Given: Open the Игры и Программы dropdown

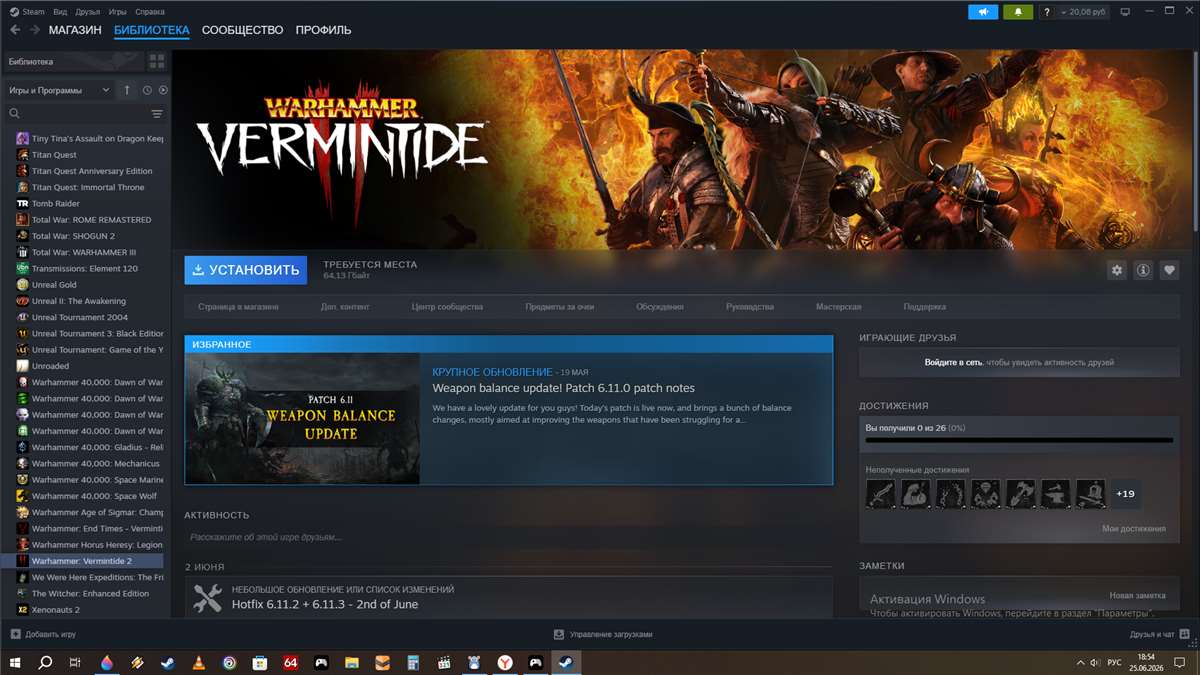Looking at the screenshot, I should pyautogui.click(x=60, y=90).
